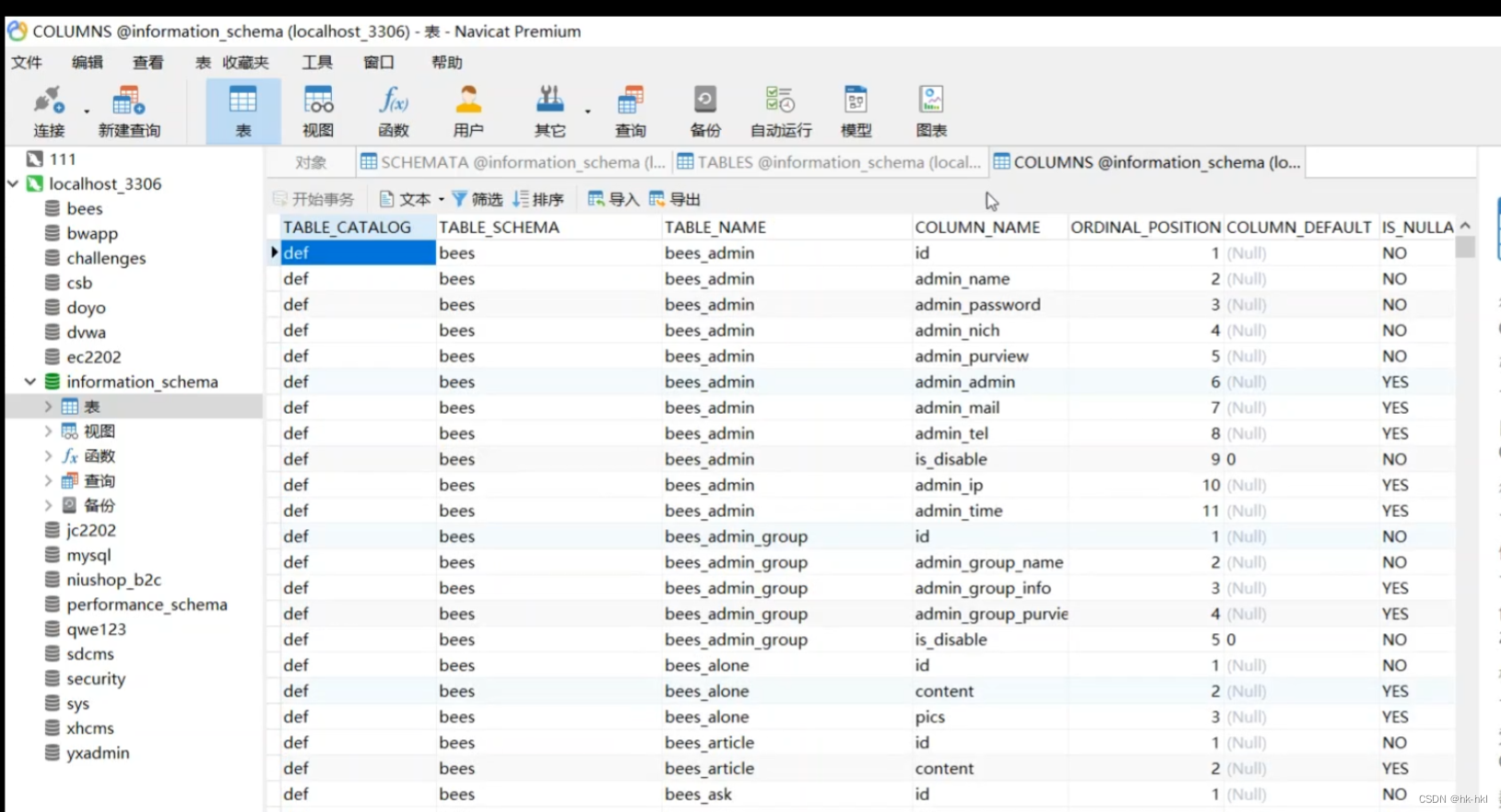Screen dimensions: 1501x812
Task: Open the Charts (图表) toolbar icon
Action: pyautogui.click(x=931, y=111)
